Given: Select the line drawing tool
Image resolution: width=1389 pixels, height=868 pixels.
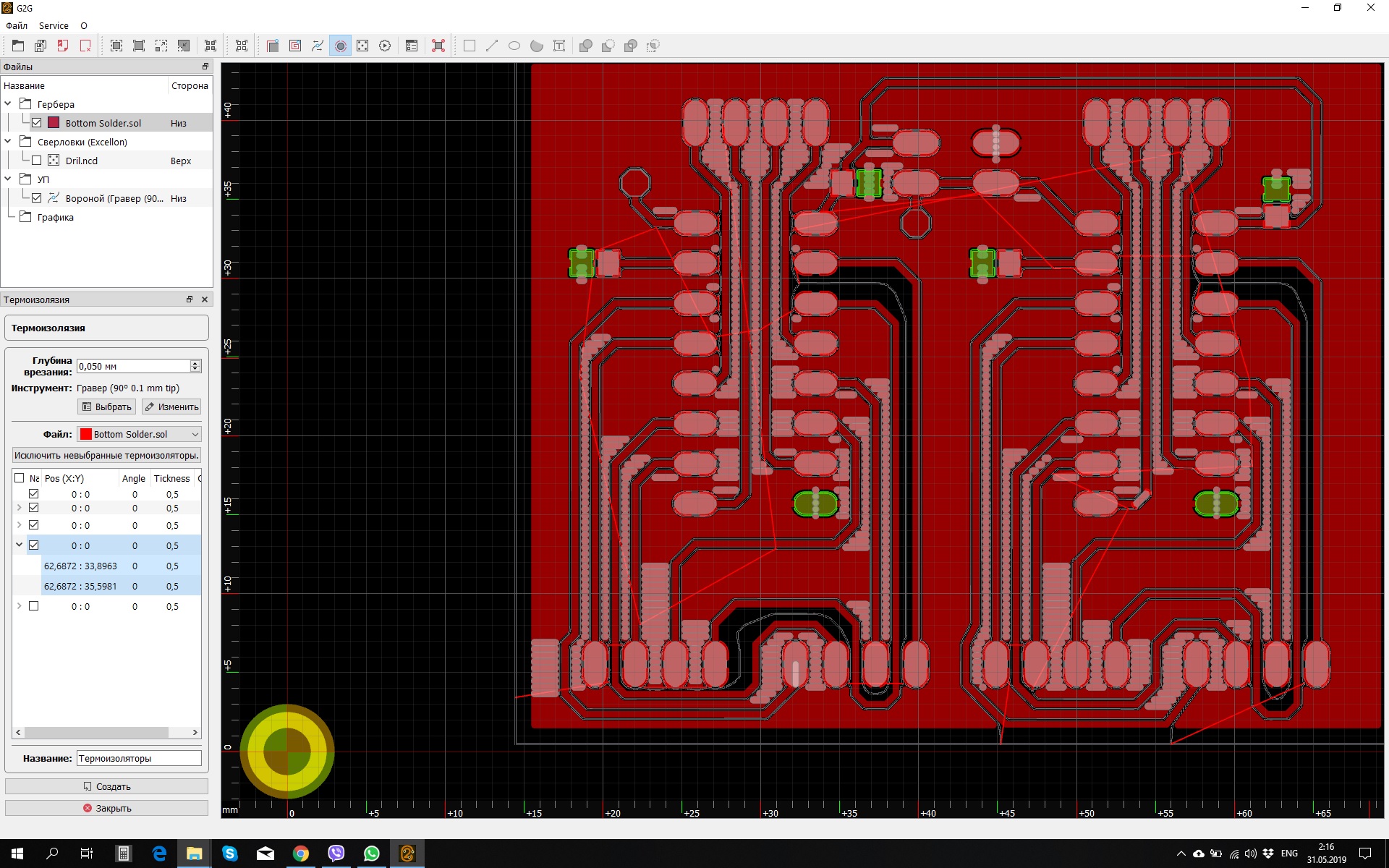Looking at the screenshot, I should pyautogui.click(x=492, y=46).
